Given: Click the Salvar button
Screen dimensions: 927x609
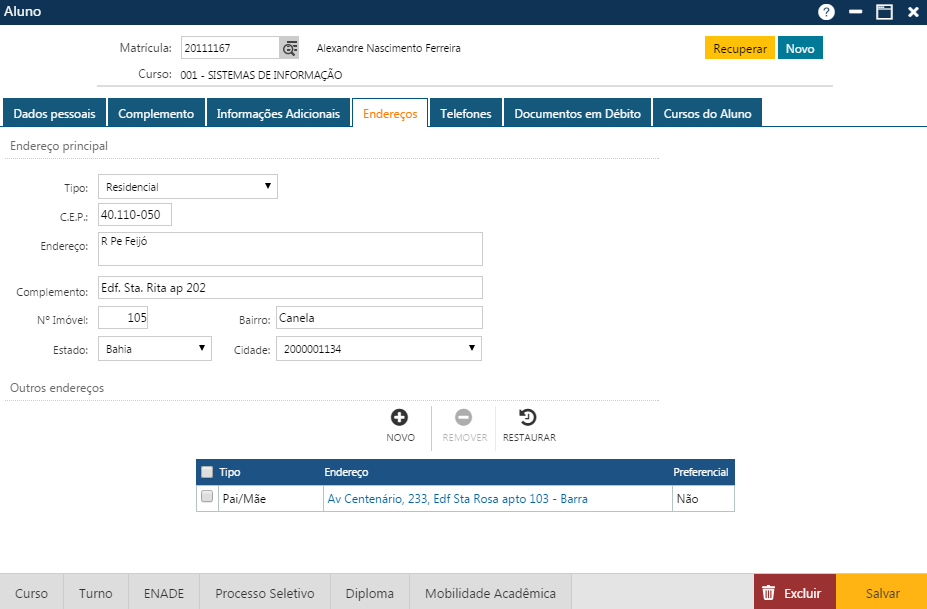Looking at the screenshot, I should pos(882,593).
